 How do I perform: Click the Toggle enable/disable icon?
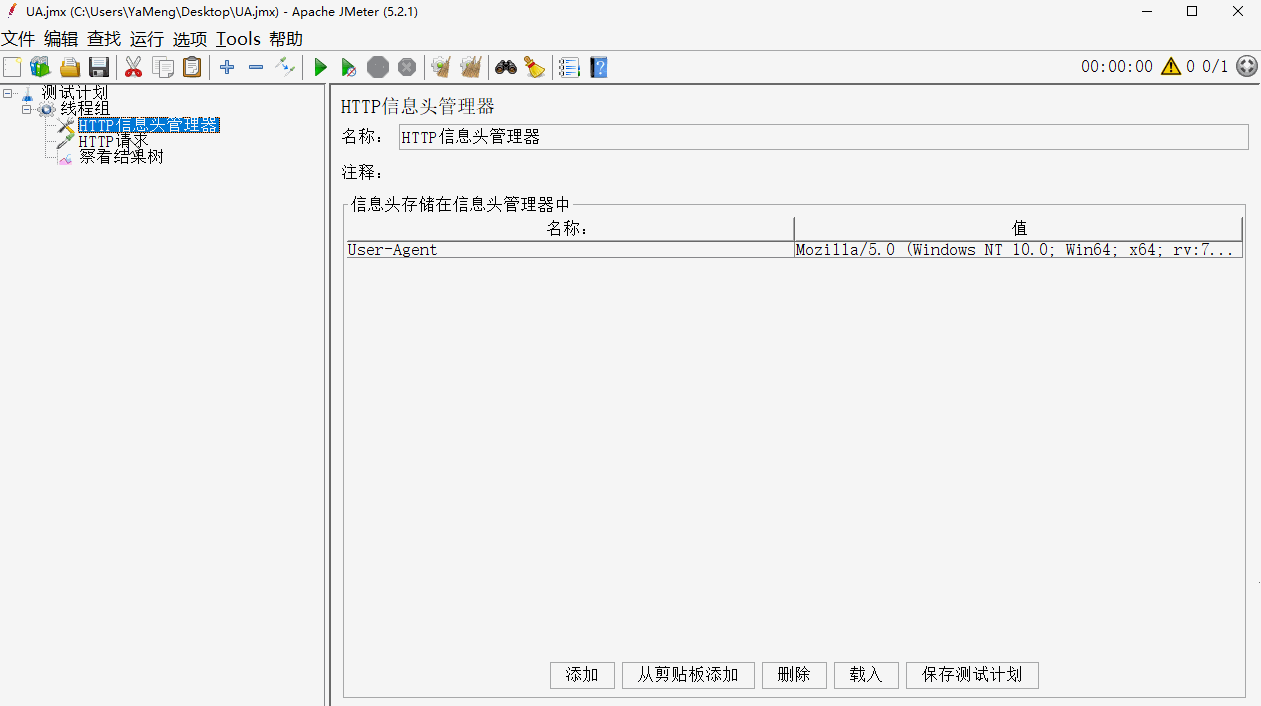[286, 67]
